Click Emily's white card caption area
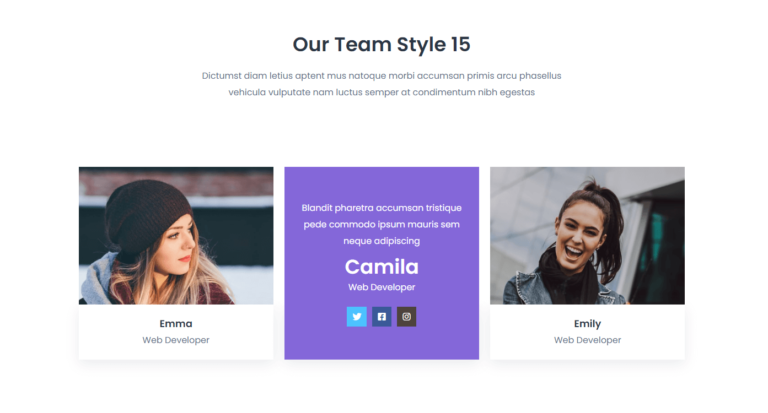This screenshot has height=413, width=768. (x=587, y=332)
